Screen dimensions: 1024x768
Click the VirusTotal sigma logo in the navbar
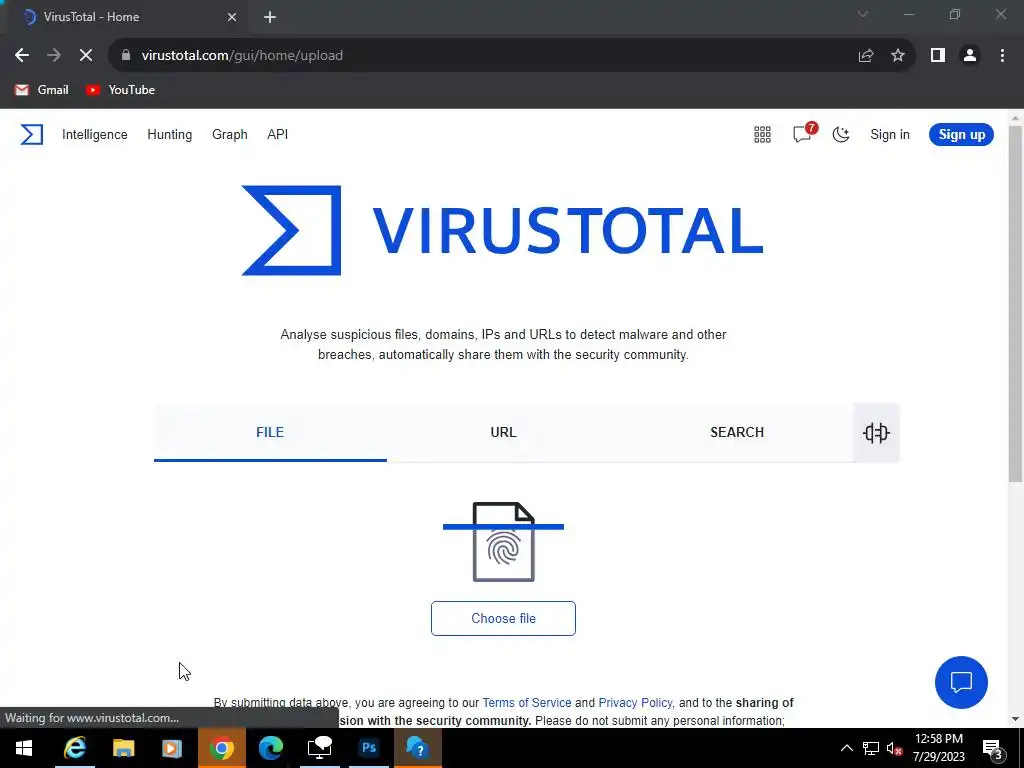pos(31,135)
